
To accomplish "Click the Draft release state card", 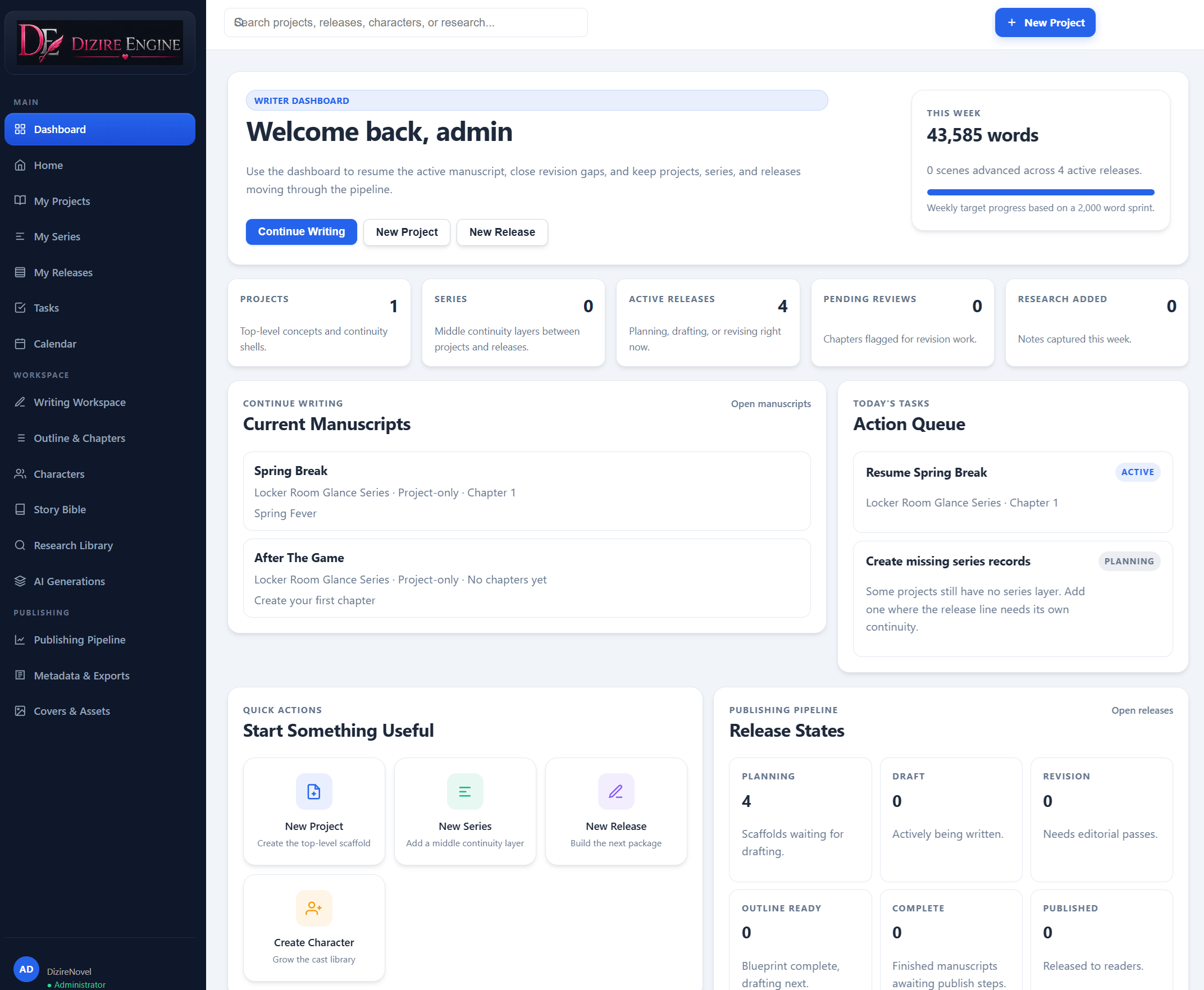I will (x=951, y=819).
